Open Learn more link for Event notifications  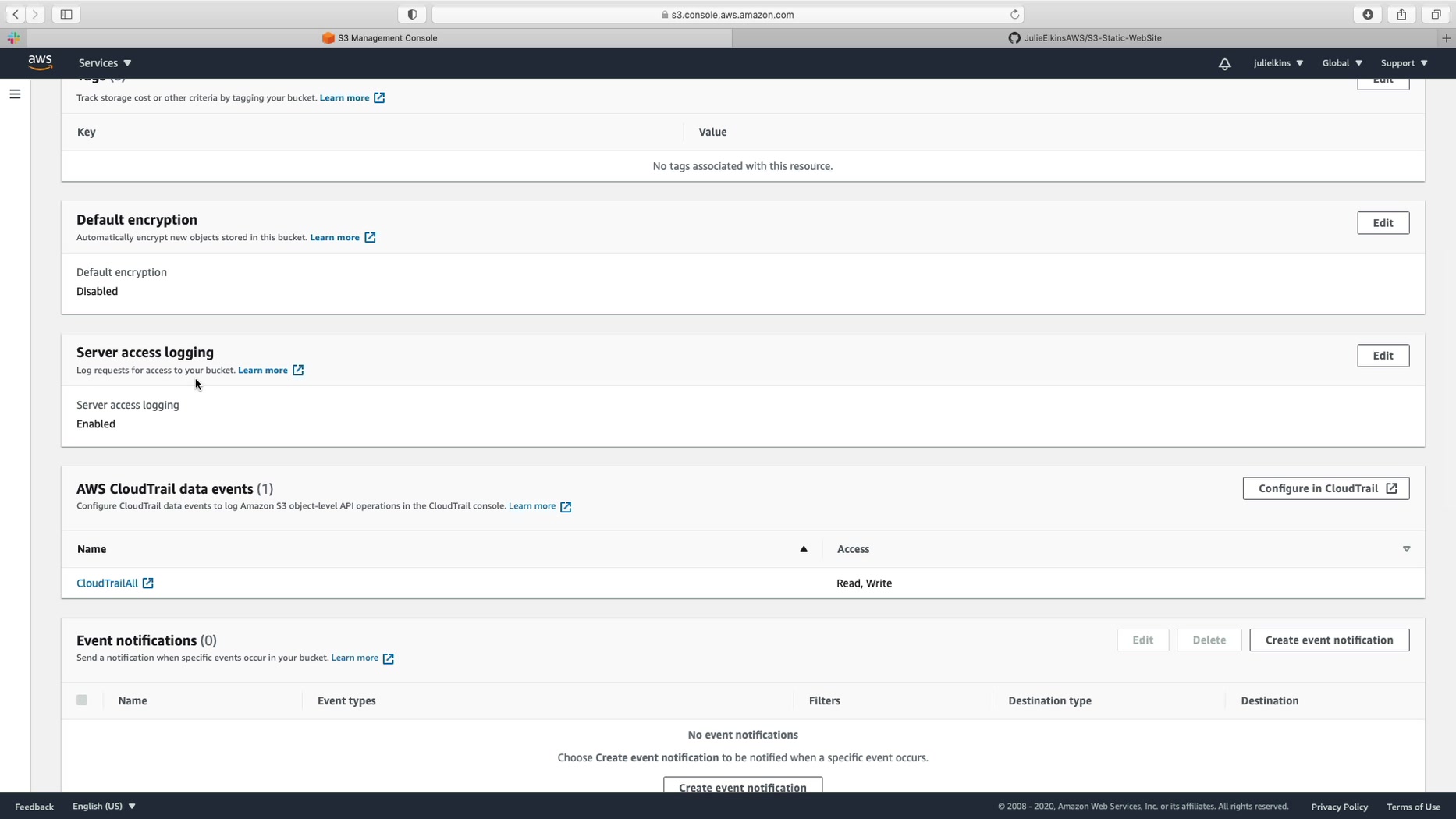[x=354, y=658]
